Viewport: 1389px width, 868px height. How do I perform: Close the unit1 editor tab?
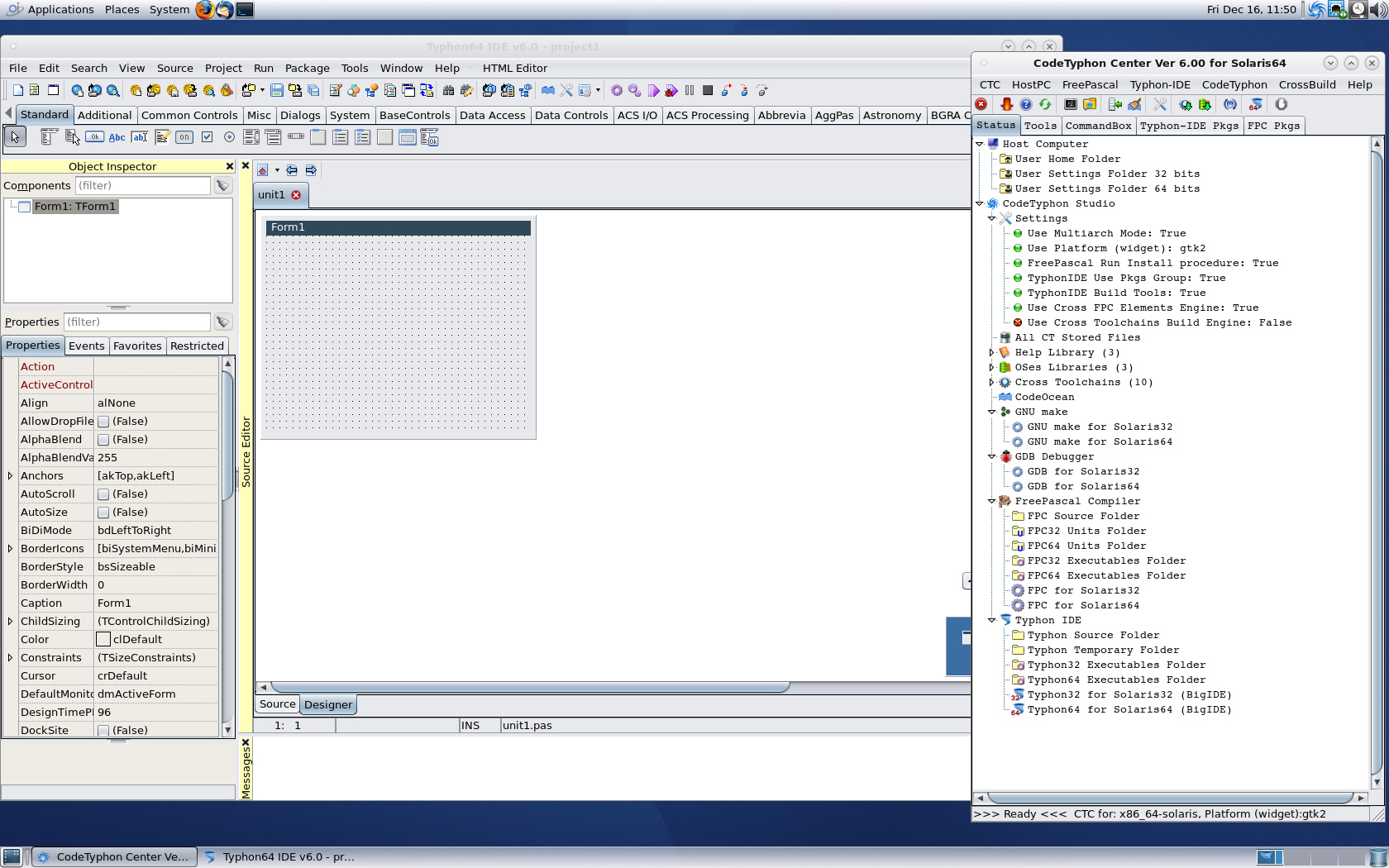click(x=296, y=195)
